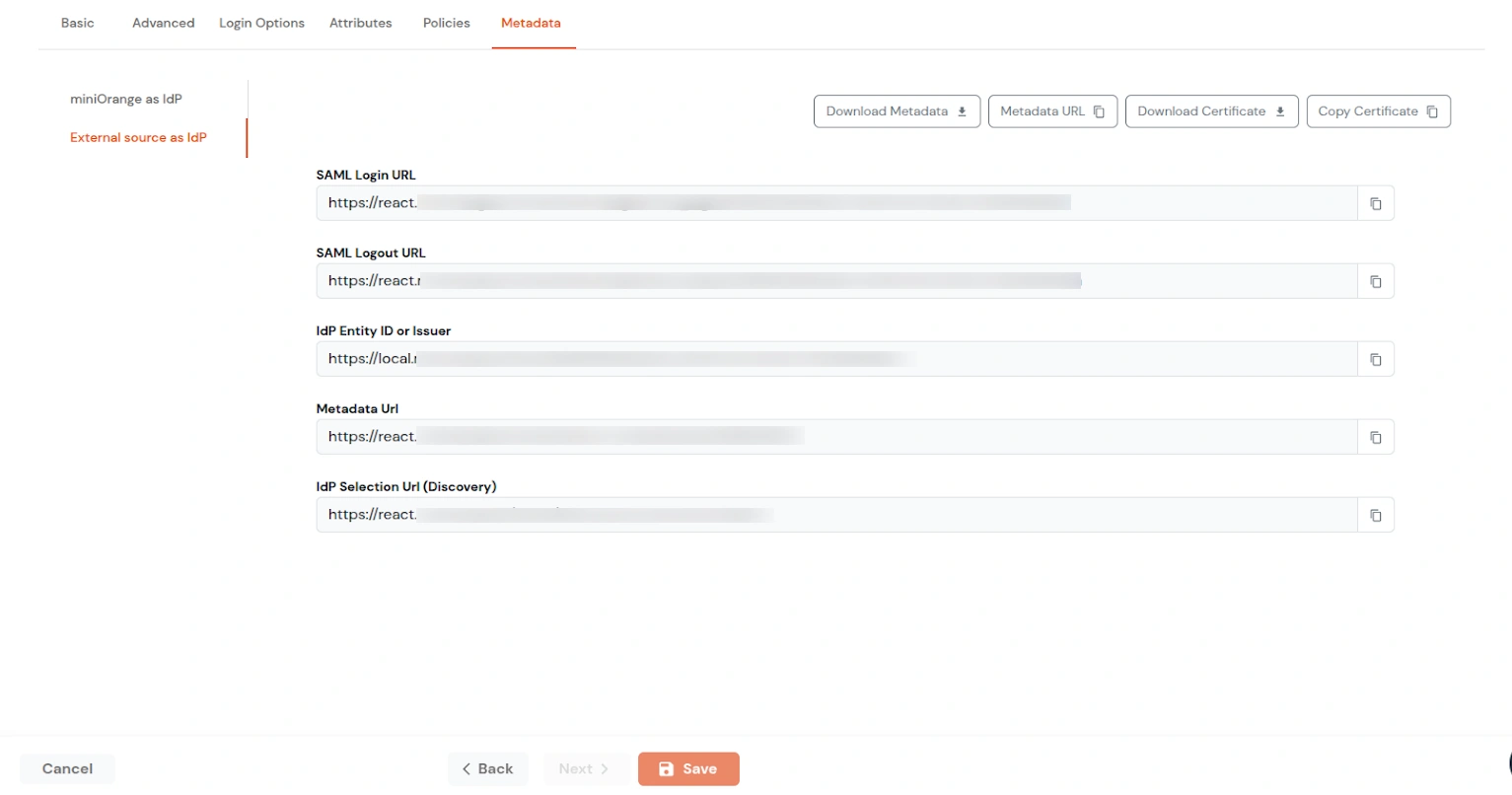This screenshot has width=1512, height=795.
Task: Select miniOrange as IdP in sidebar
Action: 125,99
